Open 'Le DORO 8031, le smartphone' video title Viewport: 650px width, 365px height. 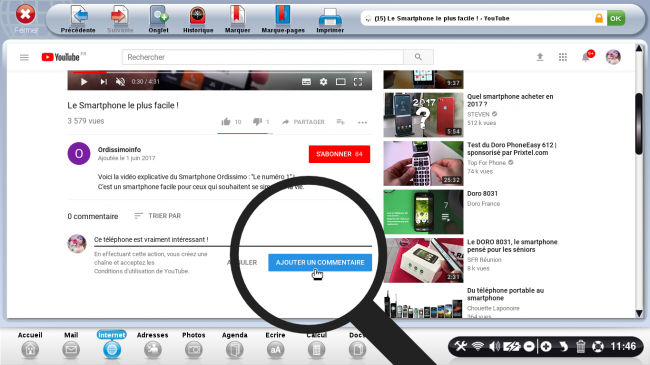point(512,246)
